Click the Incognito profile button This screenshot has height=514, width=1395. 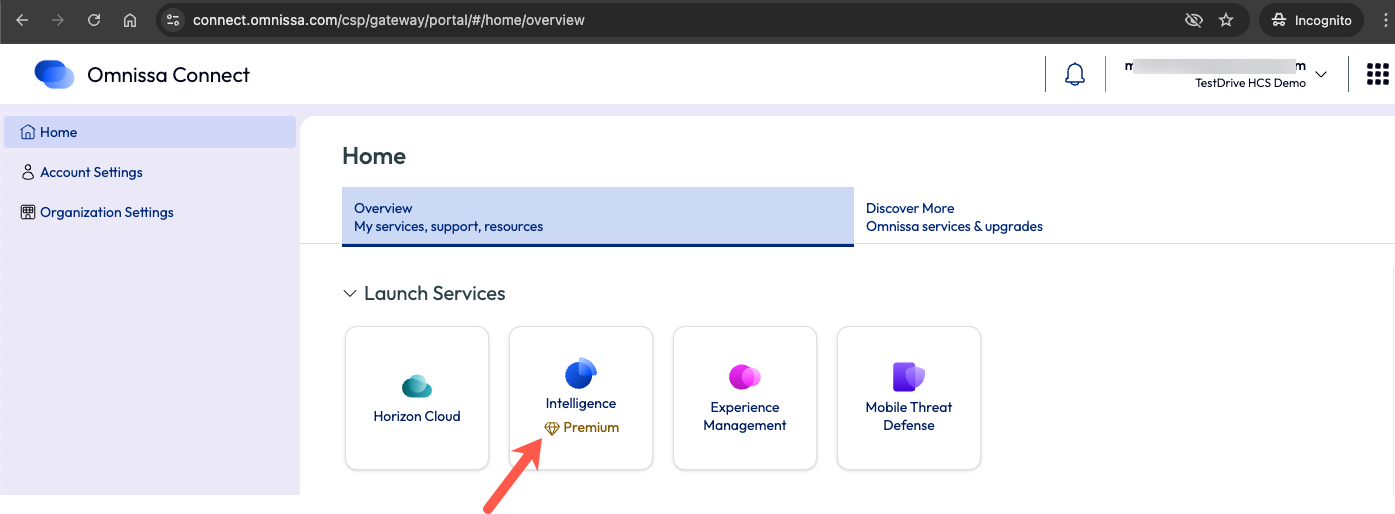[1311, 20]
